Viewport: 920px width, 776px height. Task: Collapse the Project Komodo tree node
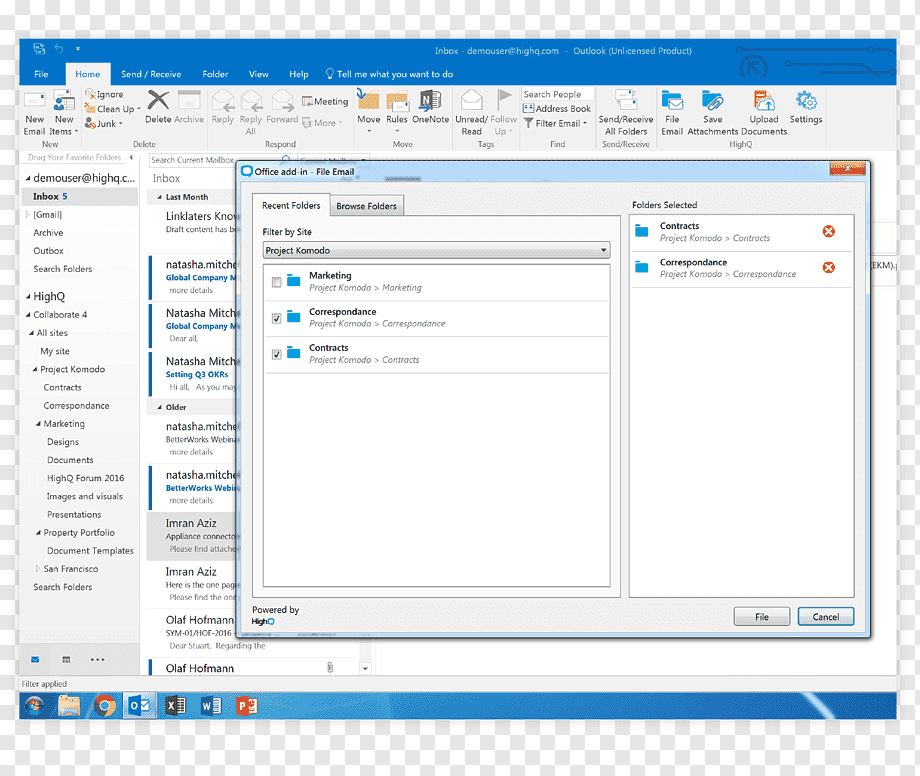(x=35, y=369)
